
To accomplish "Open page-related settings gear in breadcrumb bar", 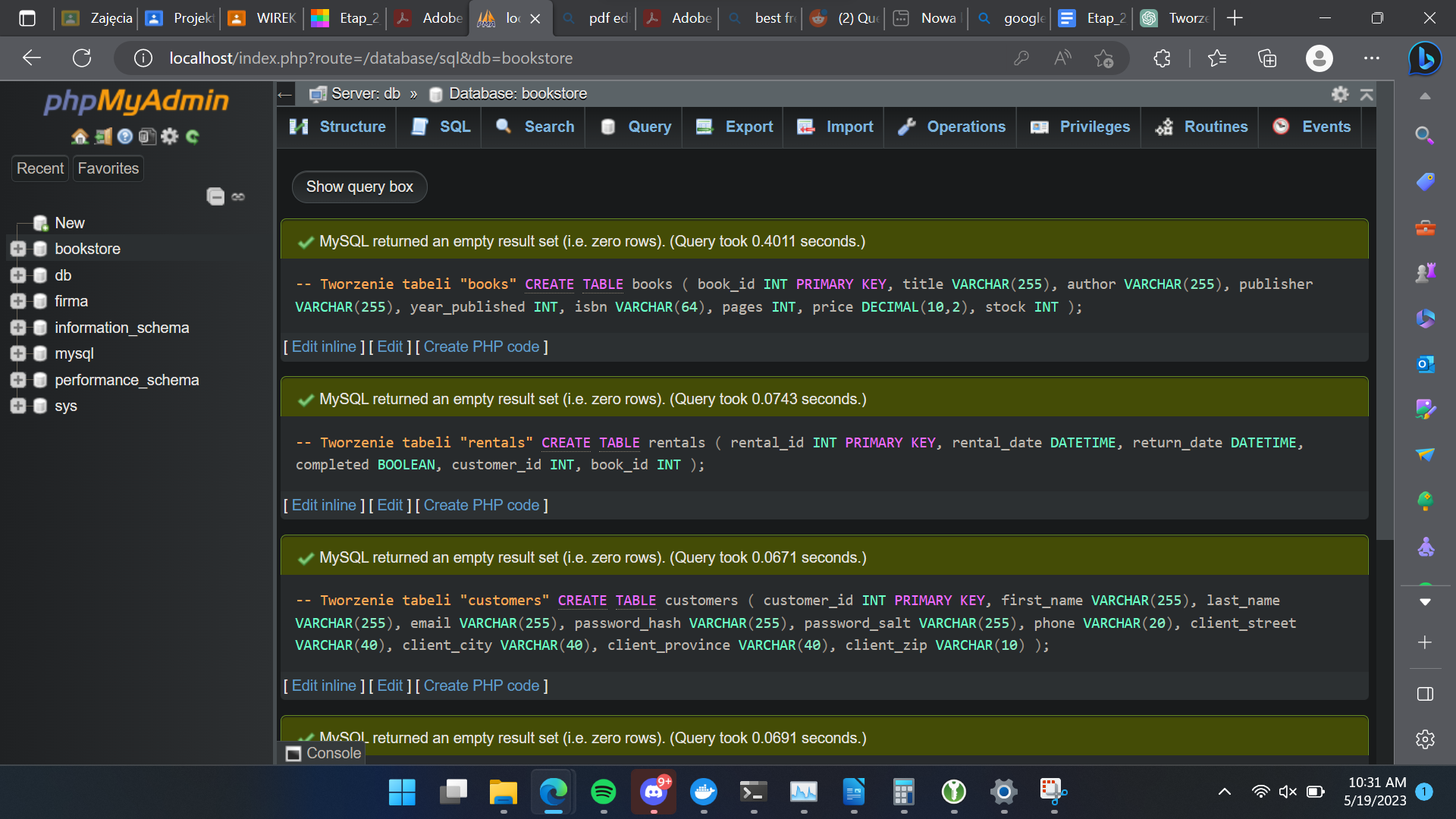I will click(x=1340, y=94).
